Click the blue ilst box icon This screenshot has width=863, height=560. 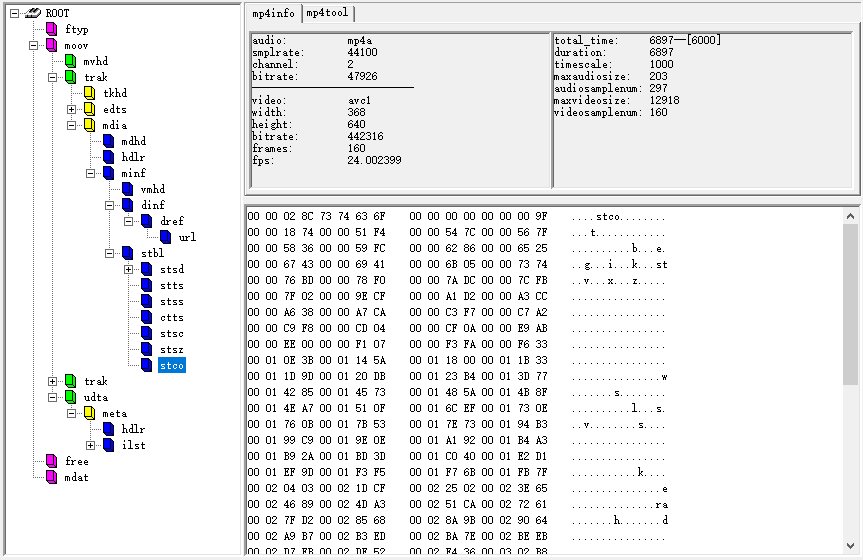tap(108, 445)
